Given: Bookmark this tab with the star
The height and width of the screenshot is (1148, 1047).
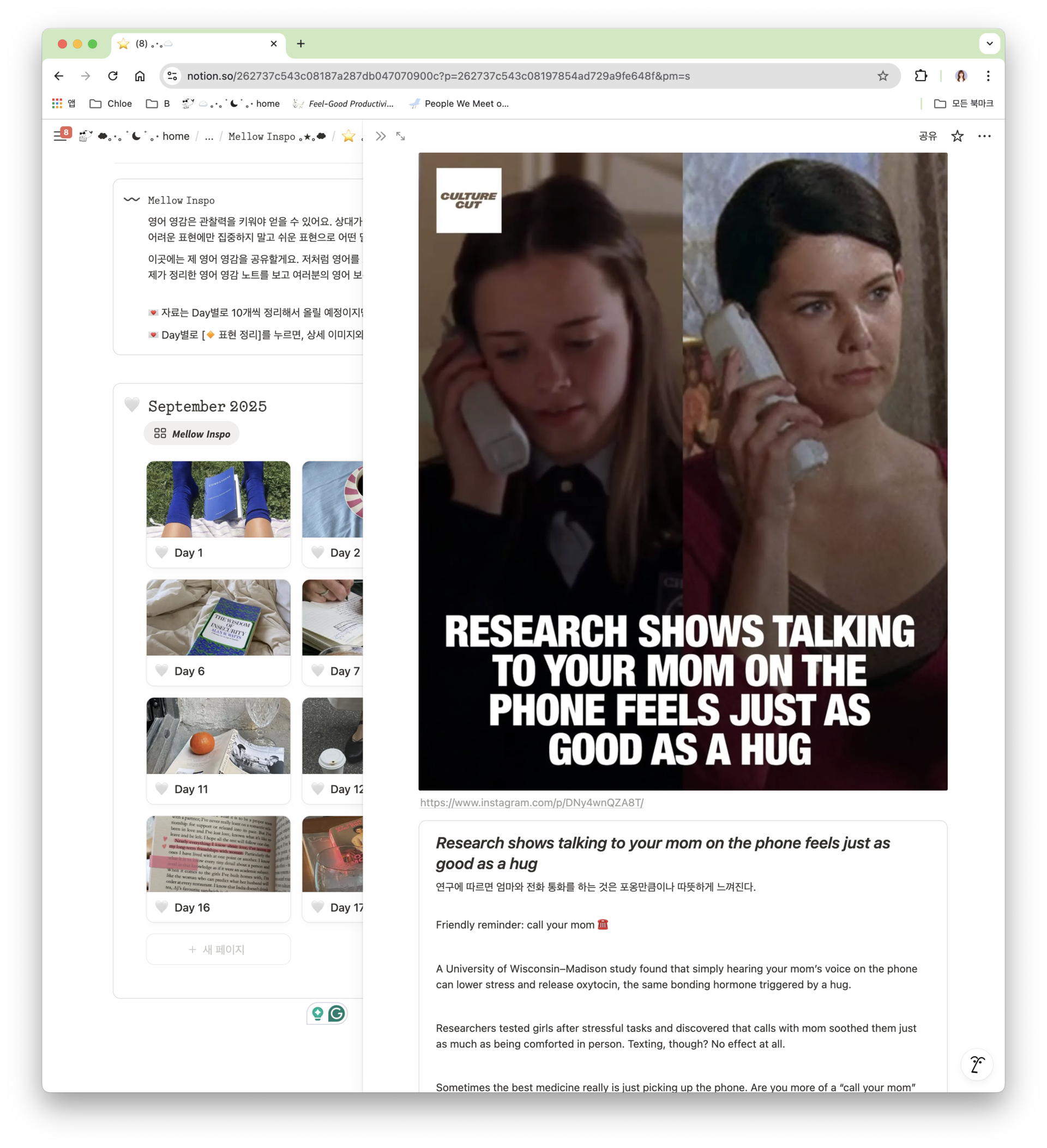Looking at the screenshot, I should 882,76.
